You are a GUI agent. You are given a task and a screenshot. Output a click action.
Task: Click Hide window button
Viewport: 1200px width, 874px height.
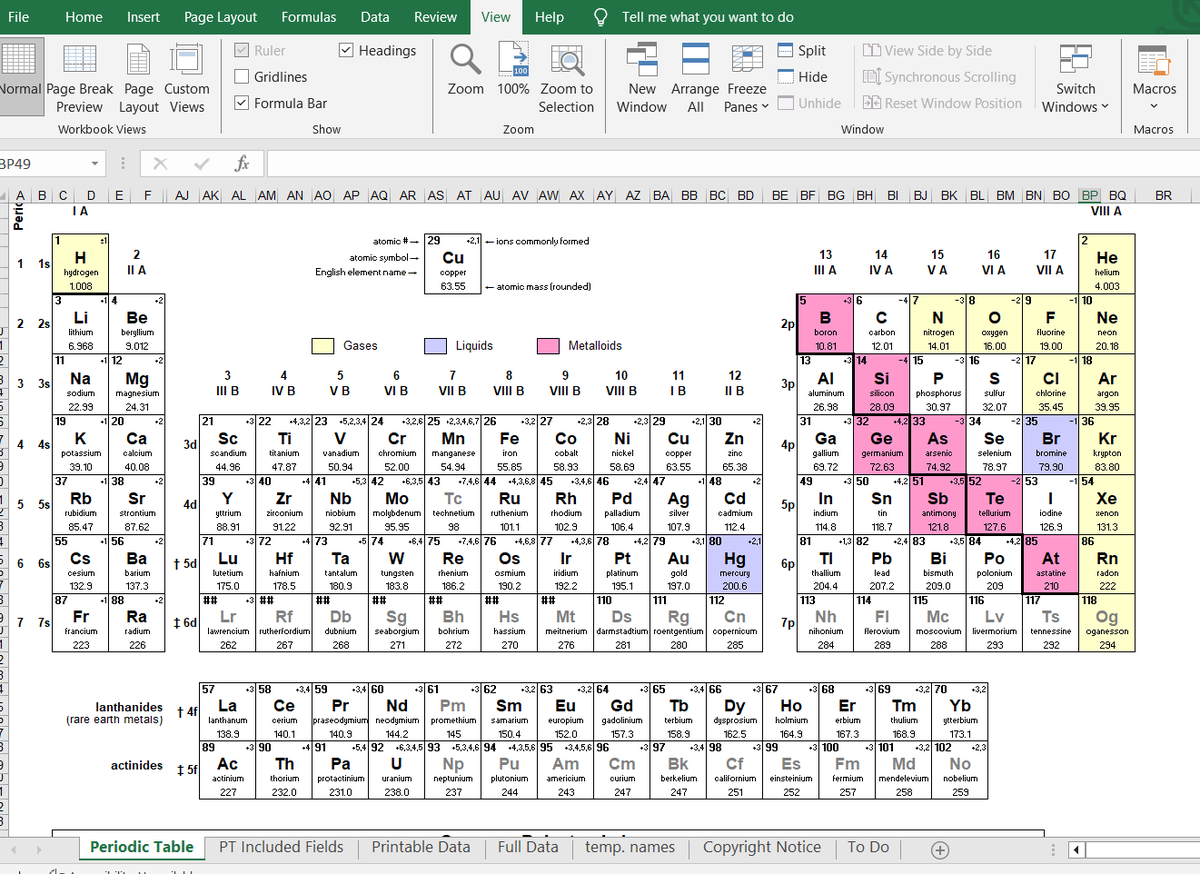[802, 77]
